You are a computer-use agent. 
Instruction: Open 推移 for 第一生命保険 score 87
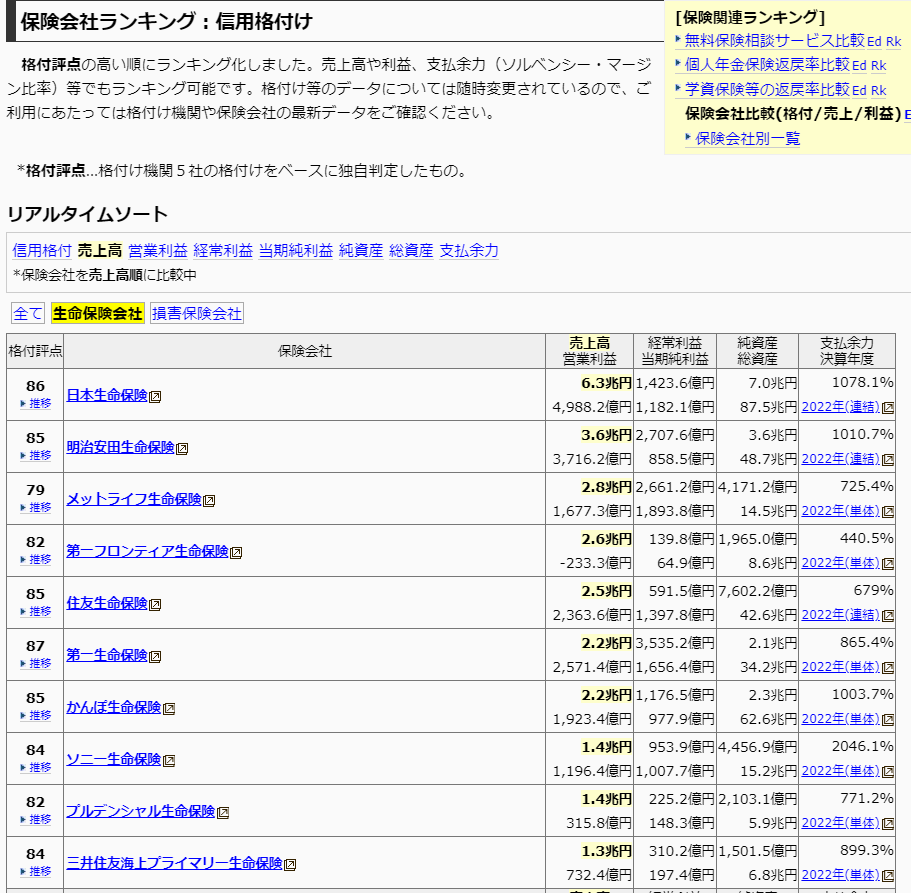pos(35,664)
